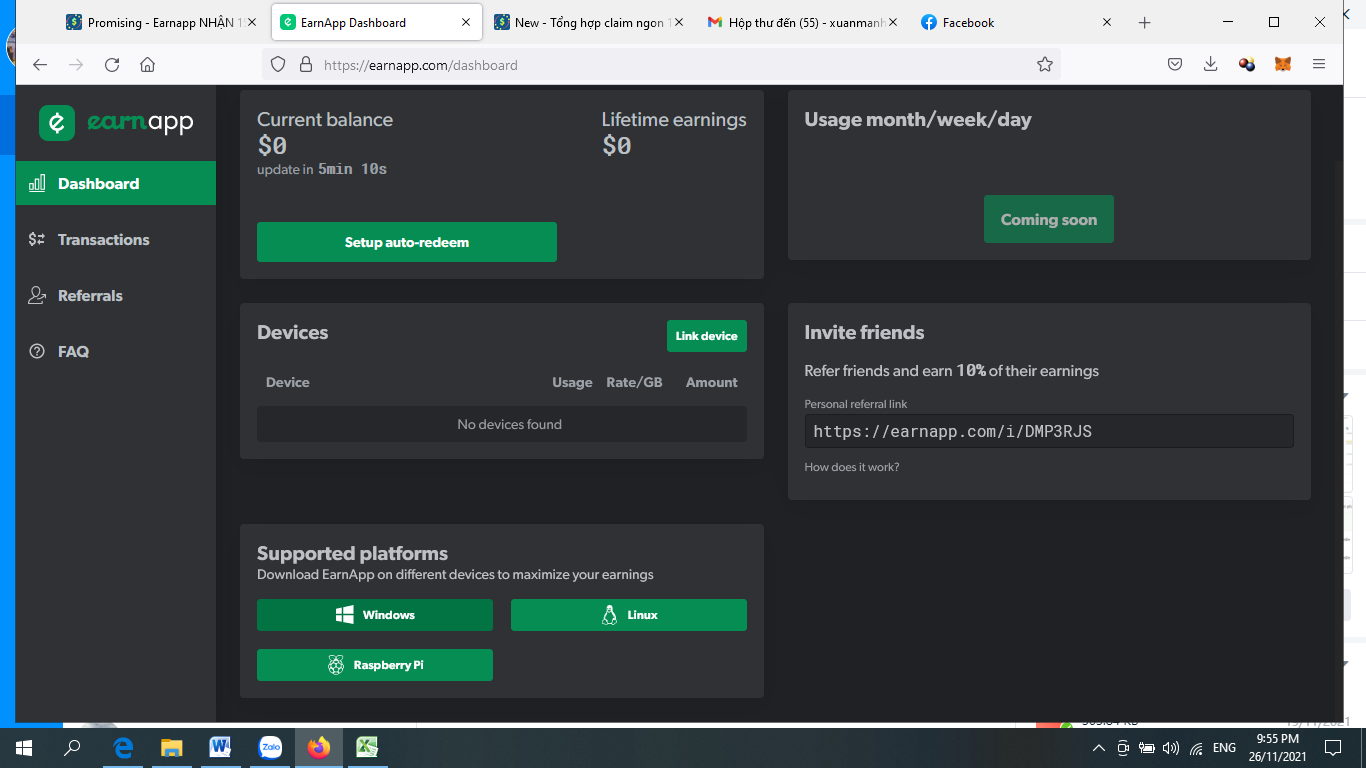Open the 'How does it work?' link
The image size is (1366, 768).
(x=852, y=467)
